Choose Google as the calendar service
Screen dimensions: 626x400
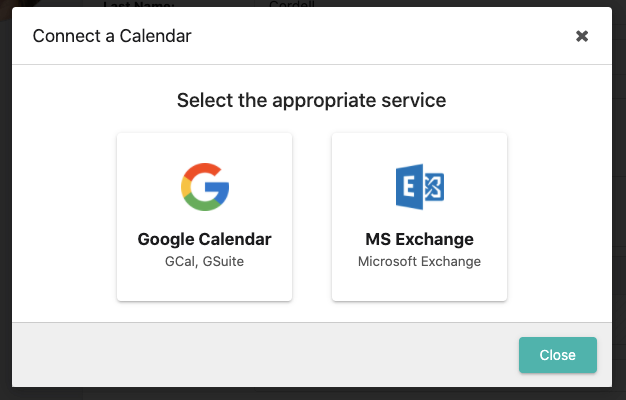point(204,217)
